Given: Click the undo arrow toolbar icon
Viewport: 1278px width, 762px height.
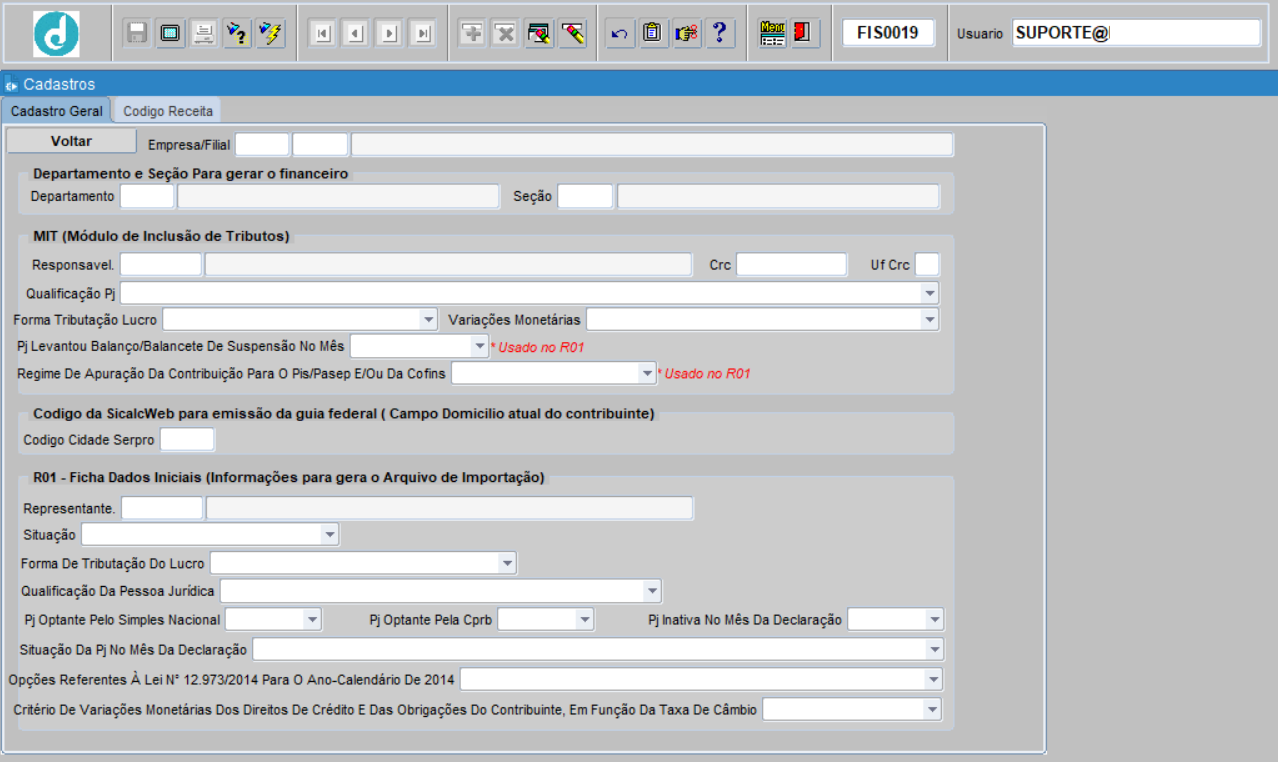Looking at the screenshot, I should click(619, 33).
